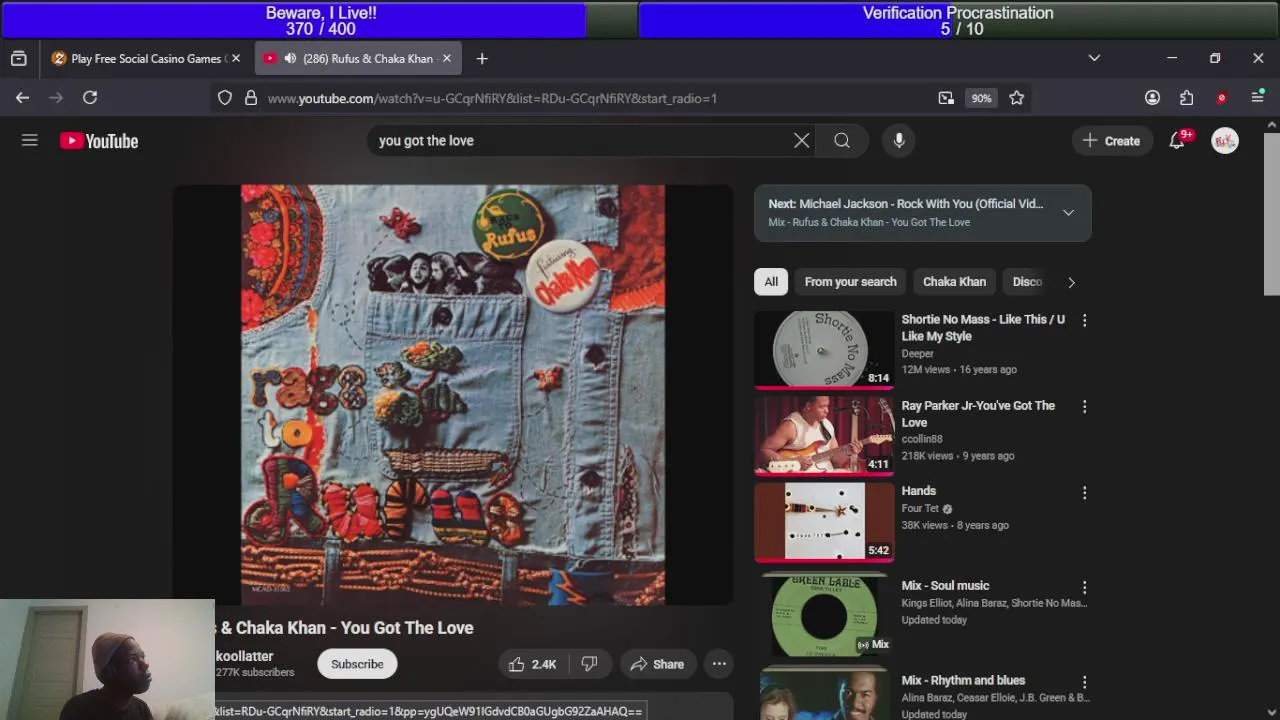The image size is (1280, 720).
Task: Start voice search with the microphone
Action: tap(899, 141)
